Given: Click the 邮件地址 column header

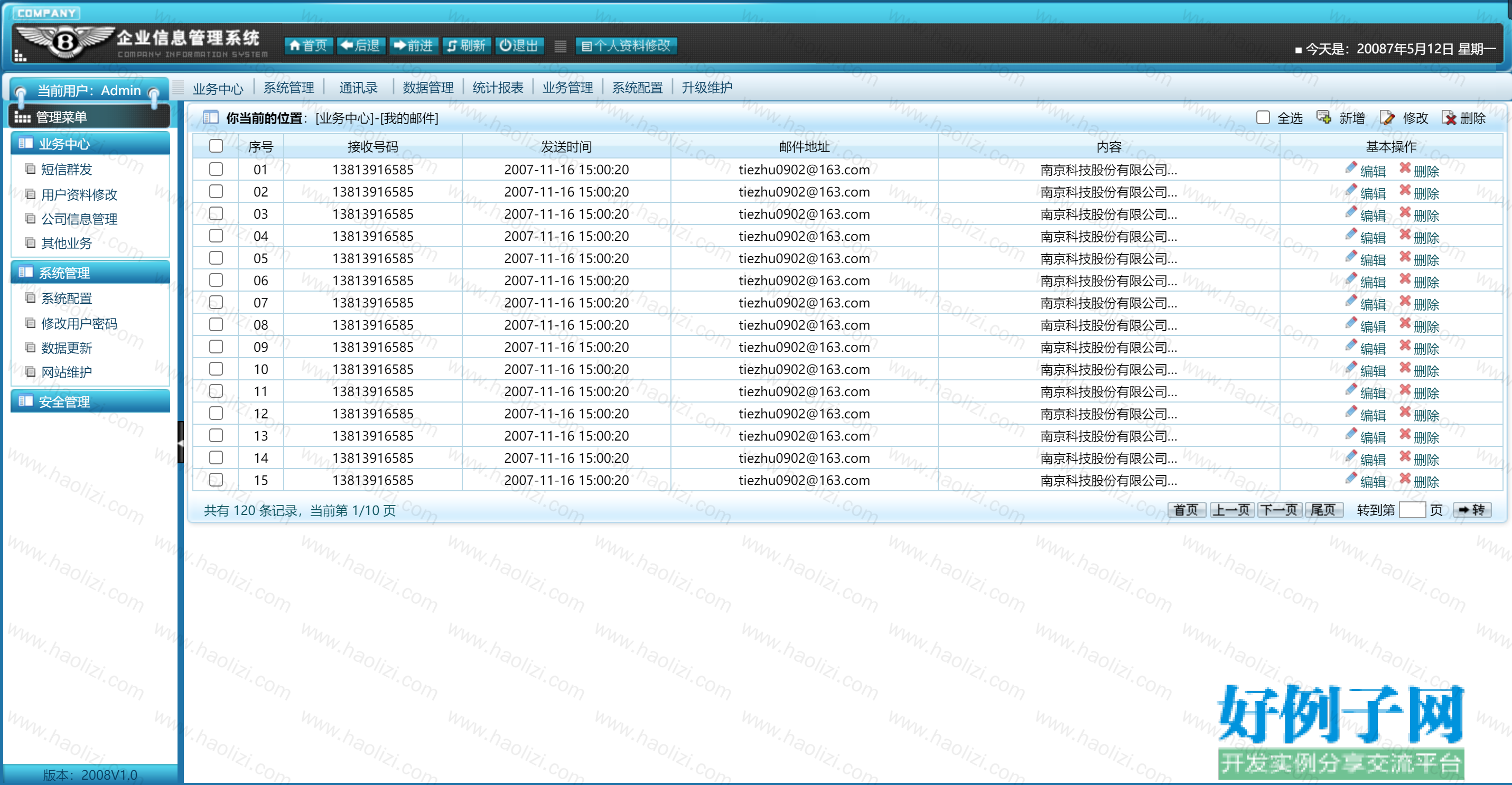Looking at the screenshot, I should [804, 146].
